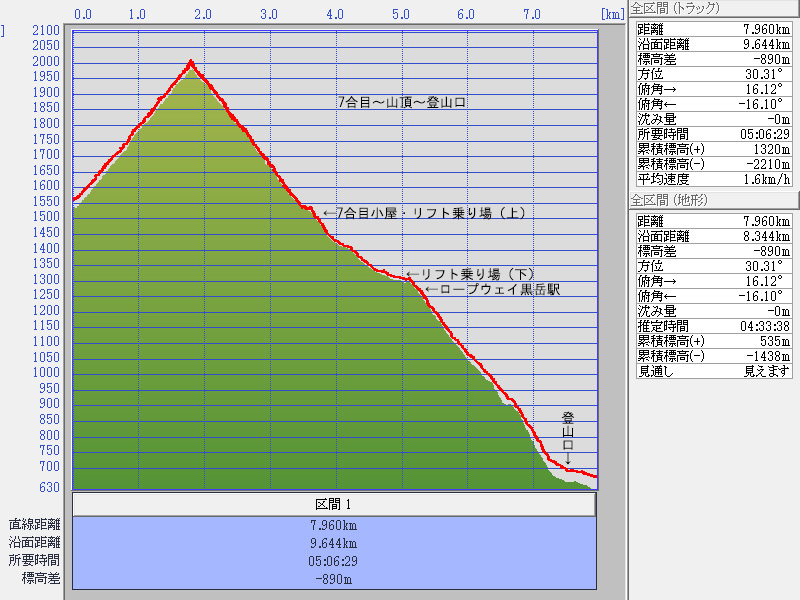The image size is (800, 600).
Task: Click the 平均速度 1.6km/h row
Action: click(714, 179)
